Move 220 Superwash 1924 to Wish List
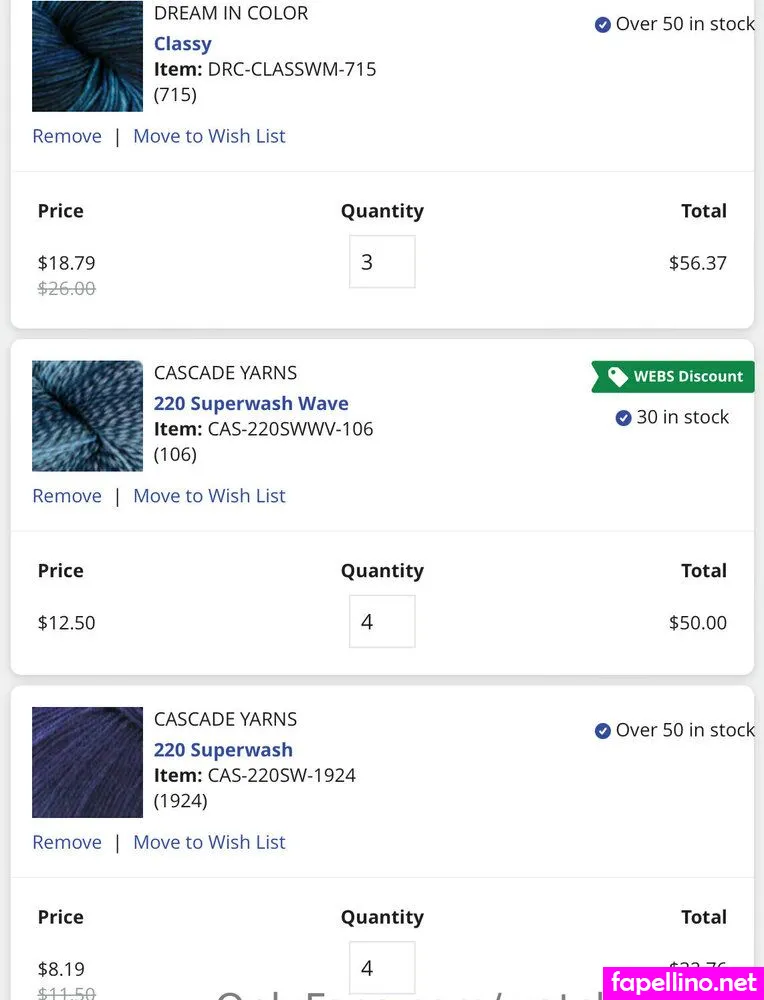The image size is (764, 1000). (x=209, y=842)
